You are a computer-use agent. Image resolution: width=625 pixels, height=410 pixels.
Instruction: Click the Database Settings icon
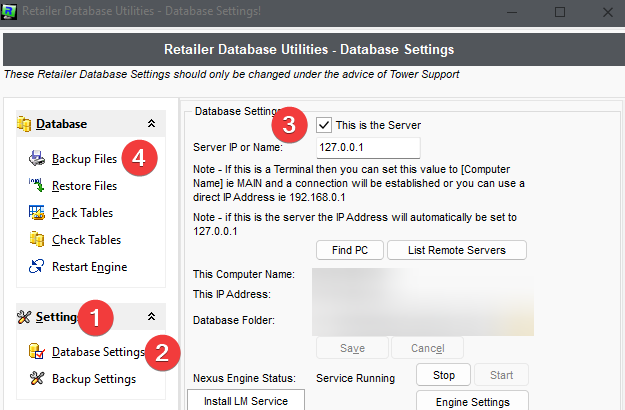click(37, 351)
